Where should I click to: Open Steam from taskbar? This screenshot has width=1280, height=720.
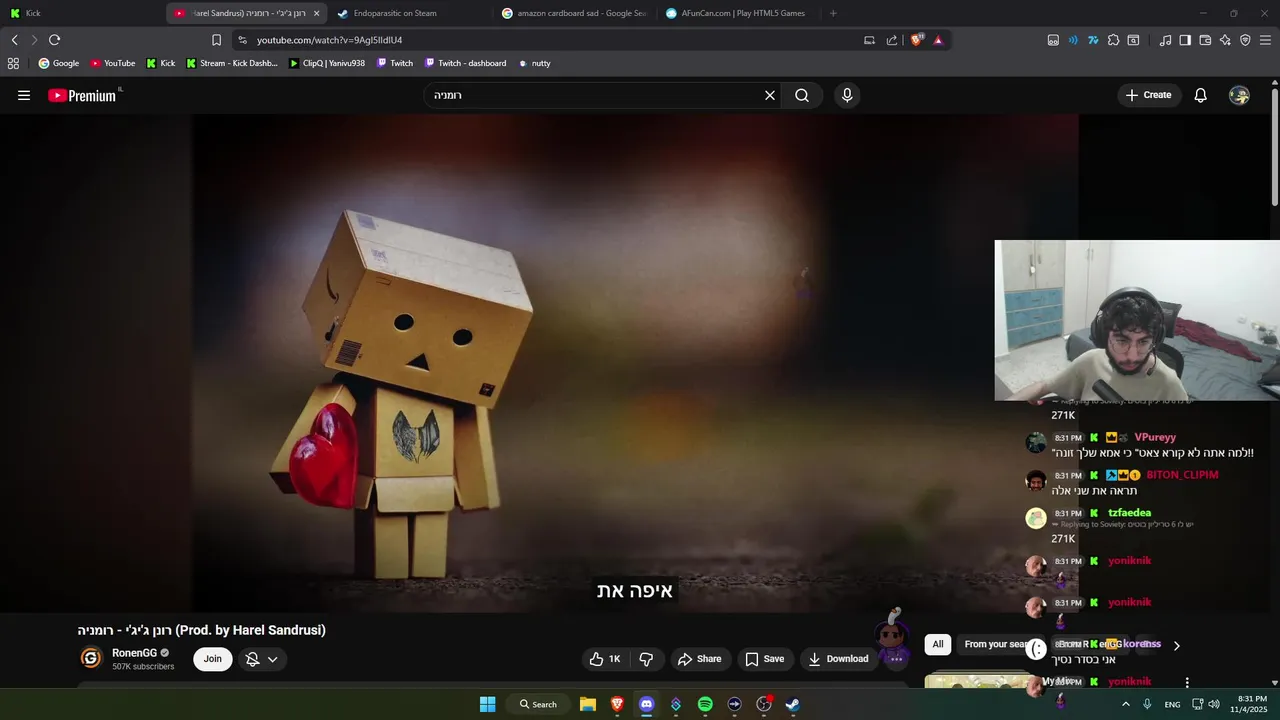[x=792, y=704]
